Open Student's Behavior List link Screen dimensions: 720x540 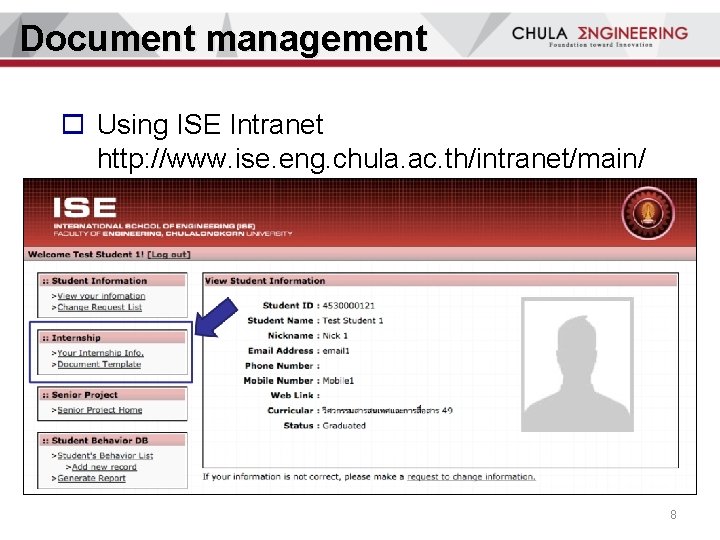coord(105,456)
